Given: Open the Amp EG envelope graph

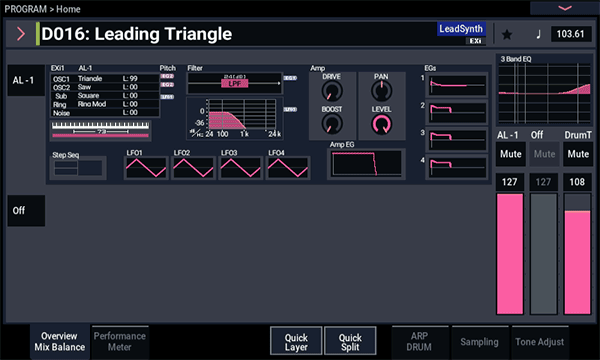Looking at the screenshot, I should (x=366, y=164).
